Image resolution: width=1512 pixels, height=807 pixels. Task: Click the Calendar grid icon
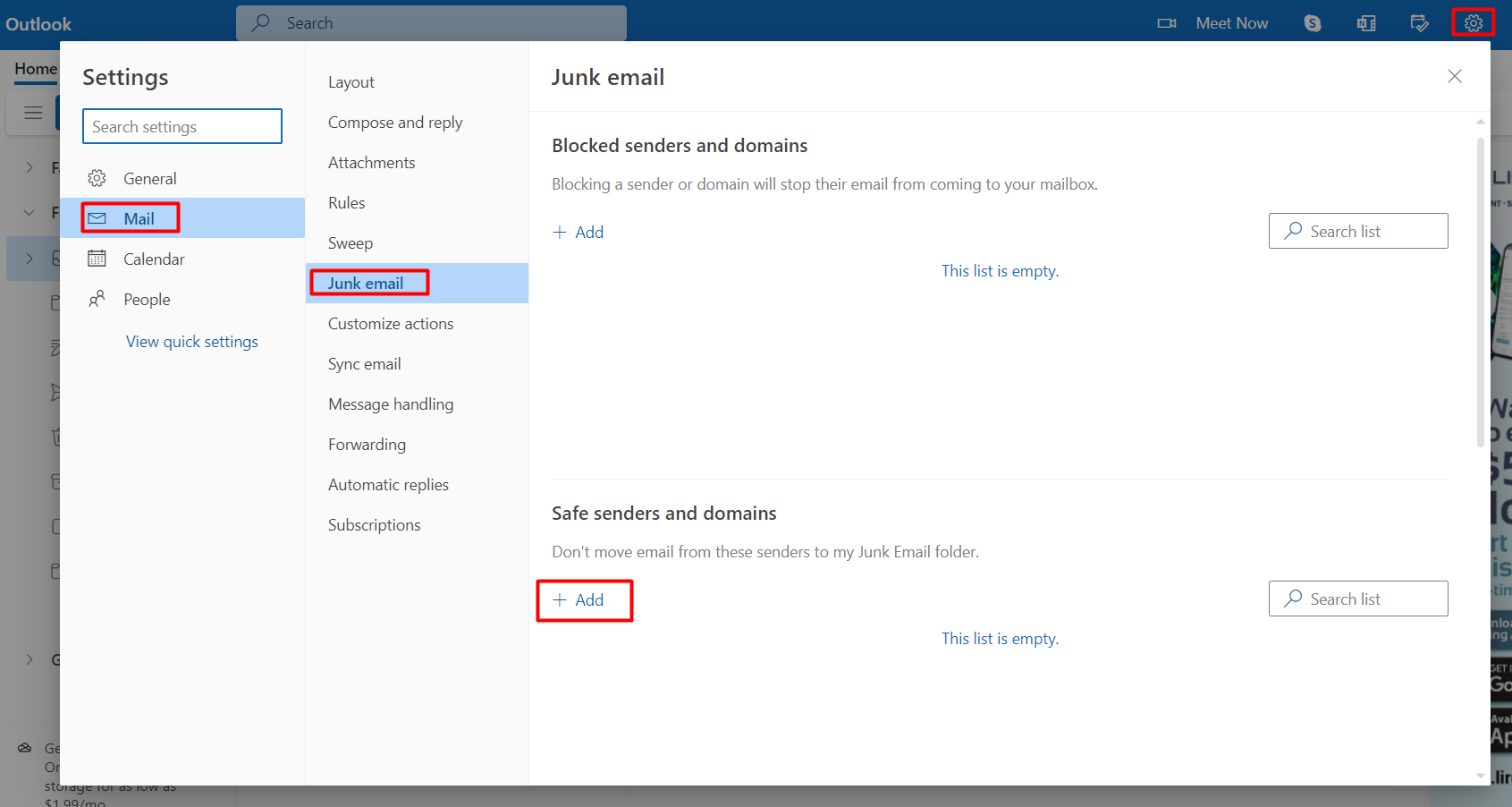point(97,259)
